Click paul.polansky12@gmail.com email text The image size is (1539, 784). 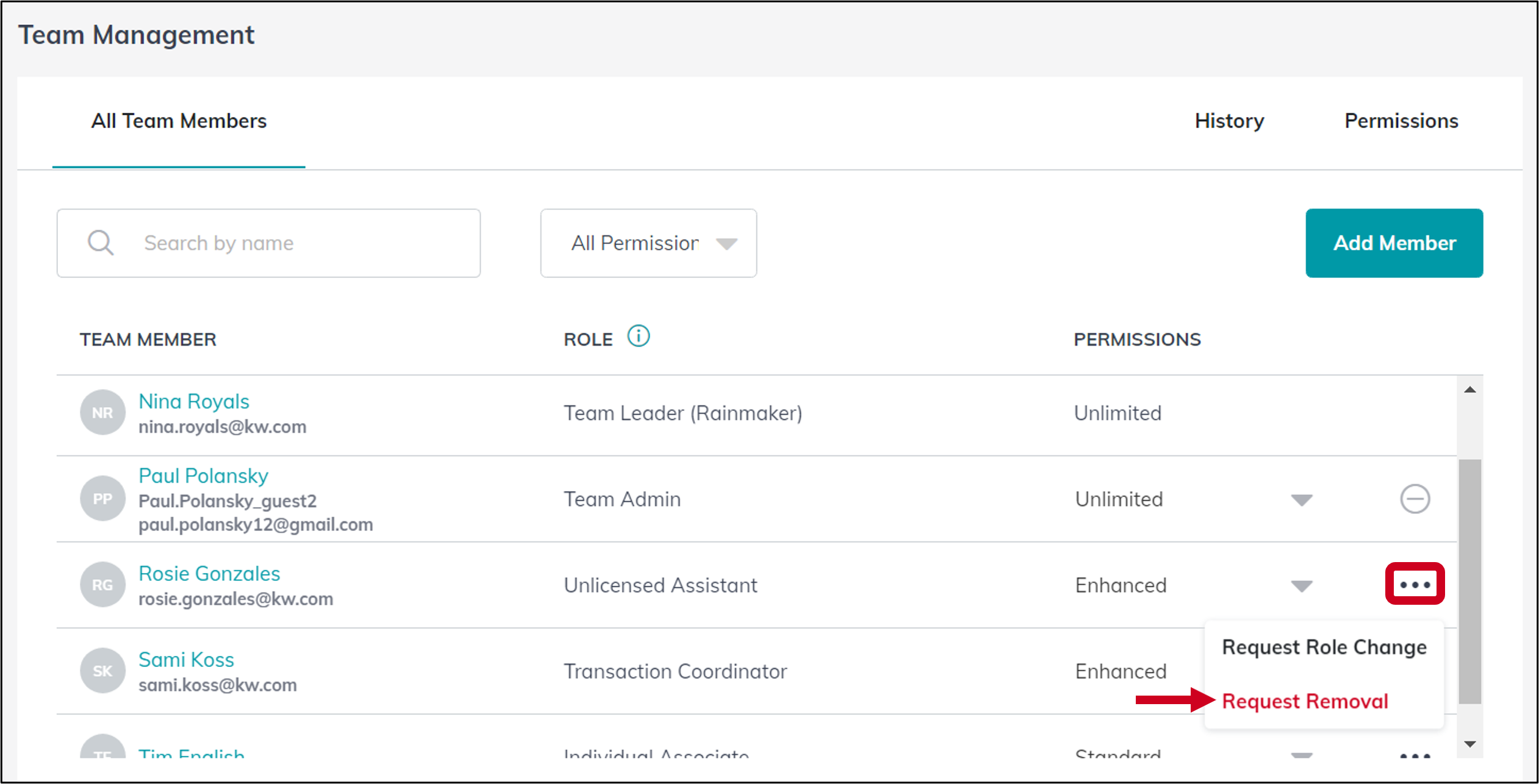(256, 525)
